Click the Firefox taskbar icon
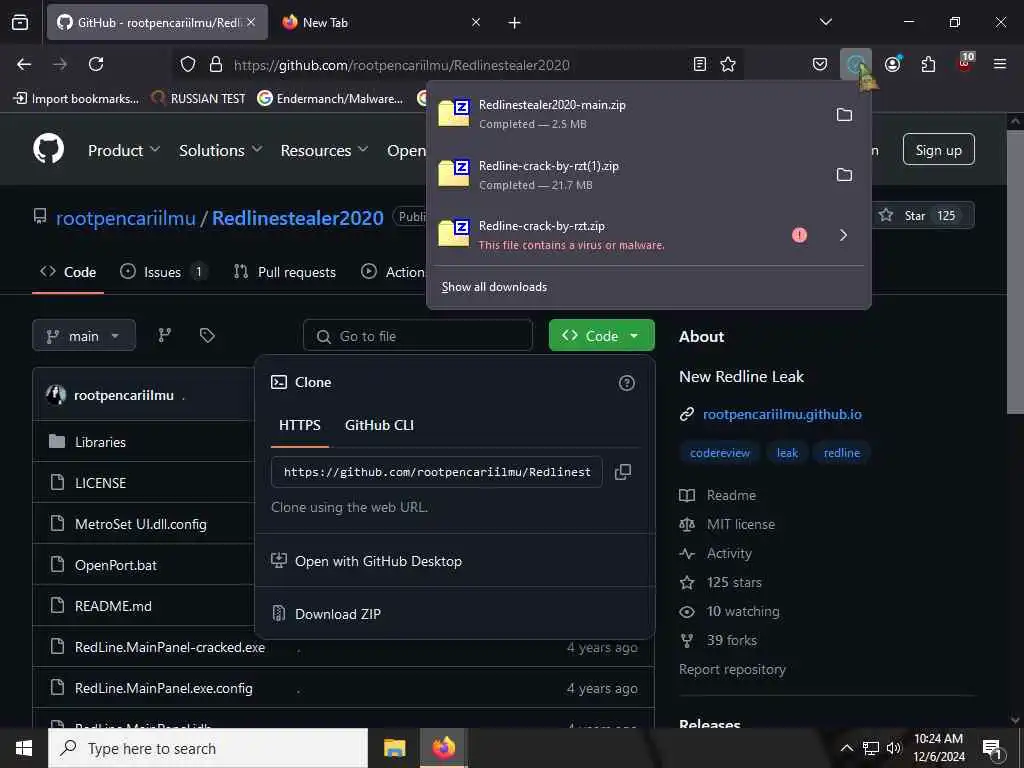The height and width of the screenshot is (768, 1024). pyautogui.click(x=444, y=748)
